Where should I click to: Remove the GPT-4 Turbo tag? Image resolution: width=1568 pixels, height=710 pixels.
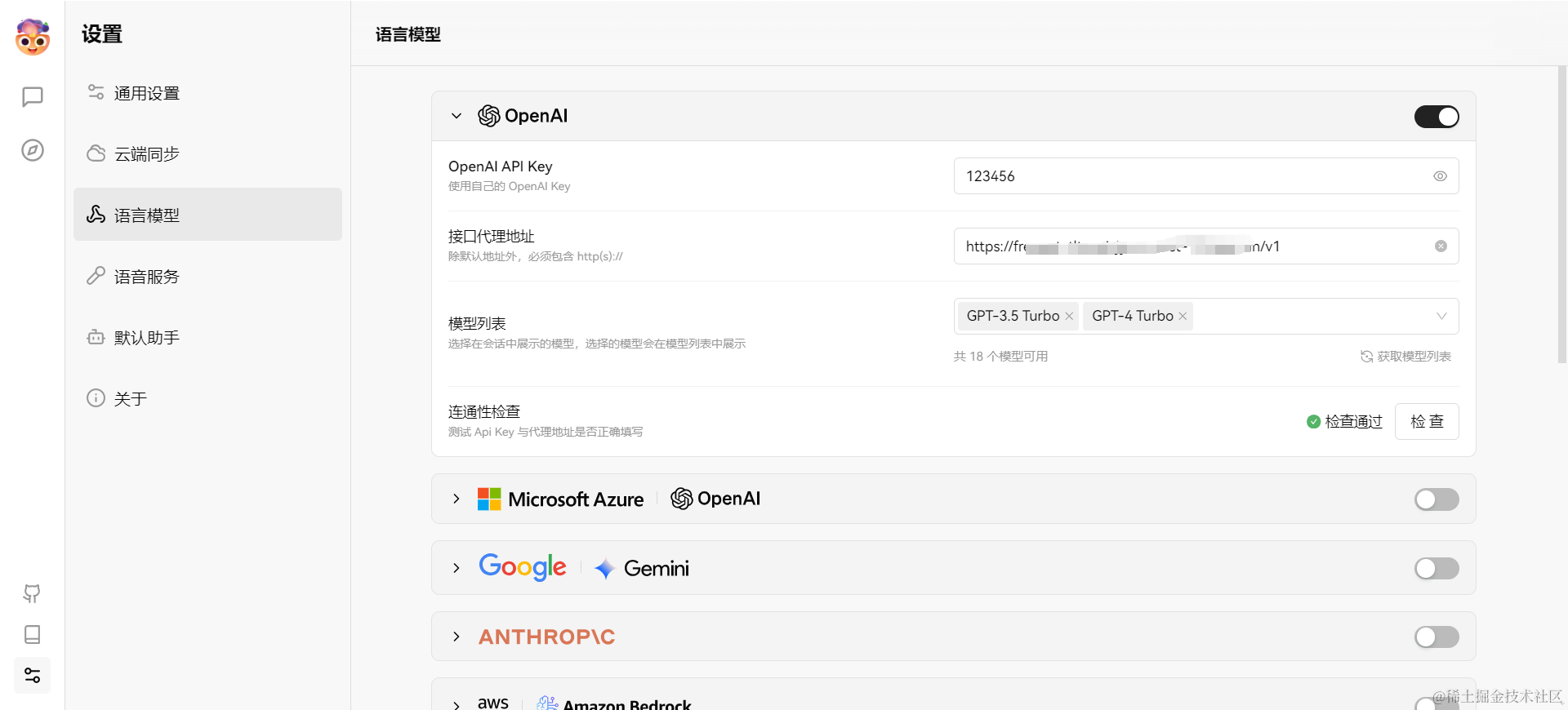point(1183,317)
